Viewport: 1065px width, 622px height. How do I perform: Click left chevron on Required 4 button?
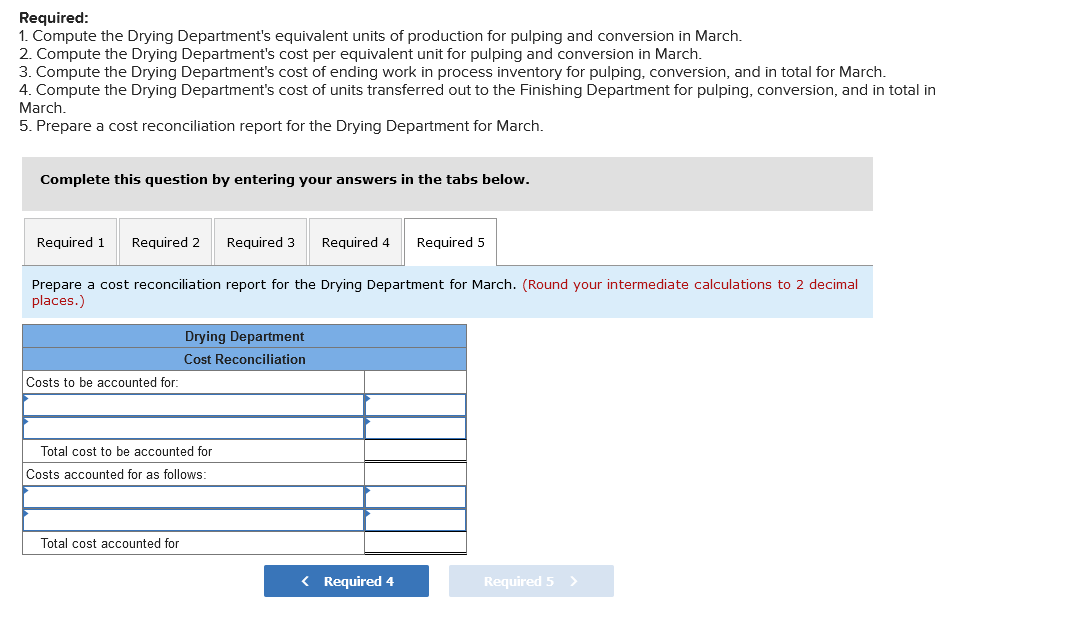coord(305,581)
